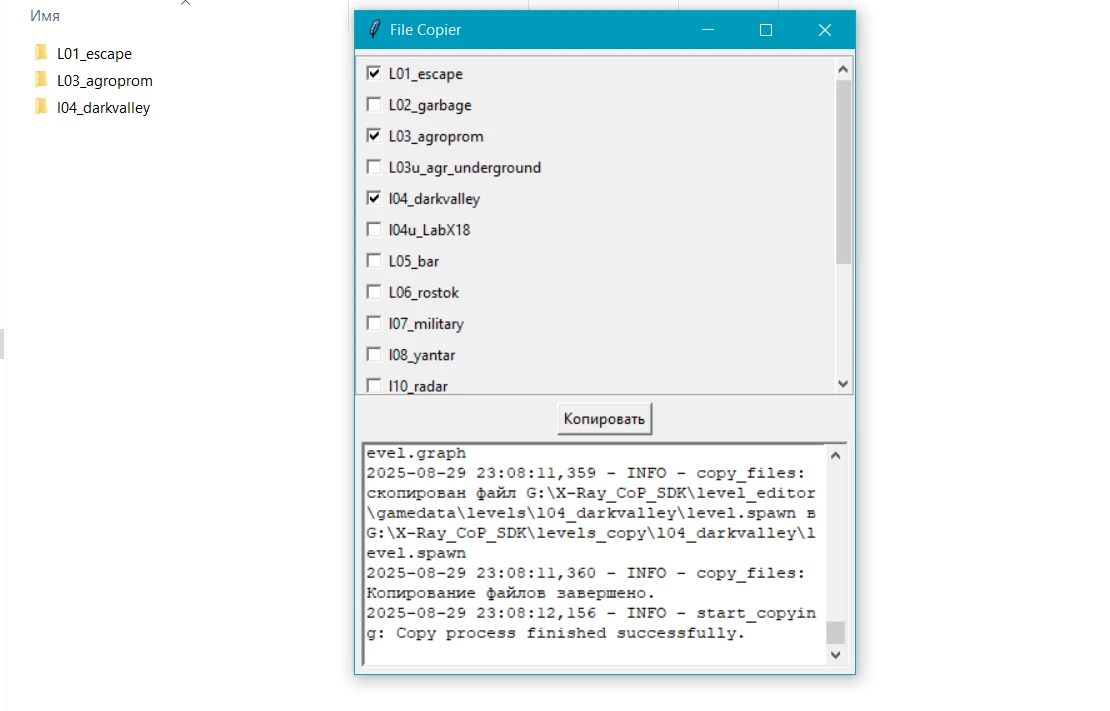Screen dimensions: 1110x711
Task: Tick the l04u_LabX18 checkbox
Action: pos(374,229)
